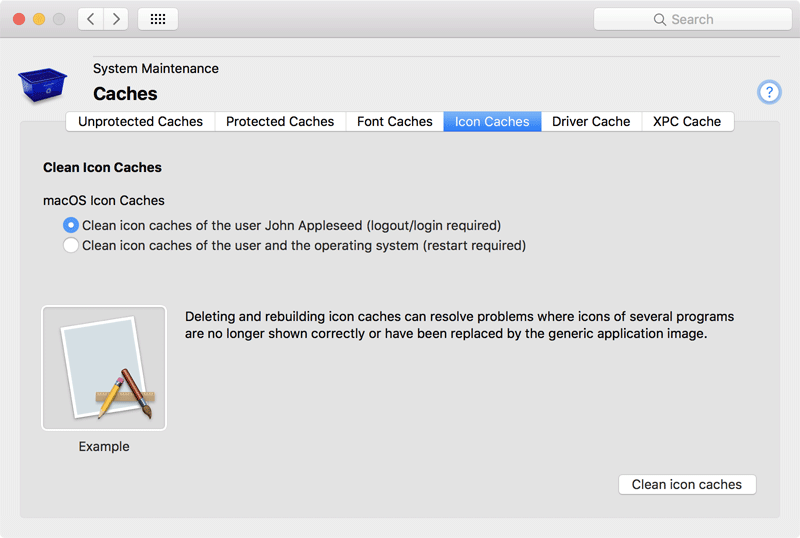
Task: Click the example application icon image
Action: pyautogui.click(x=104, y=368)
